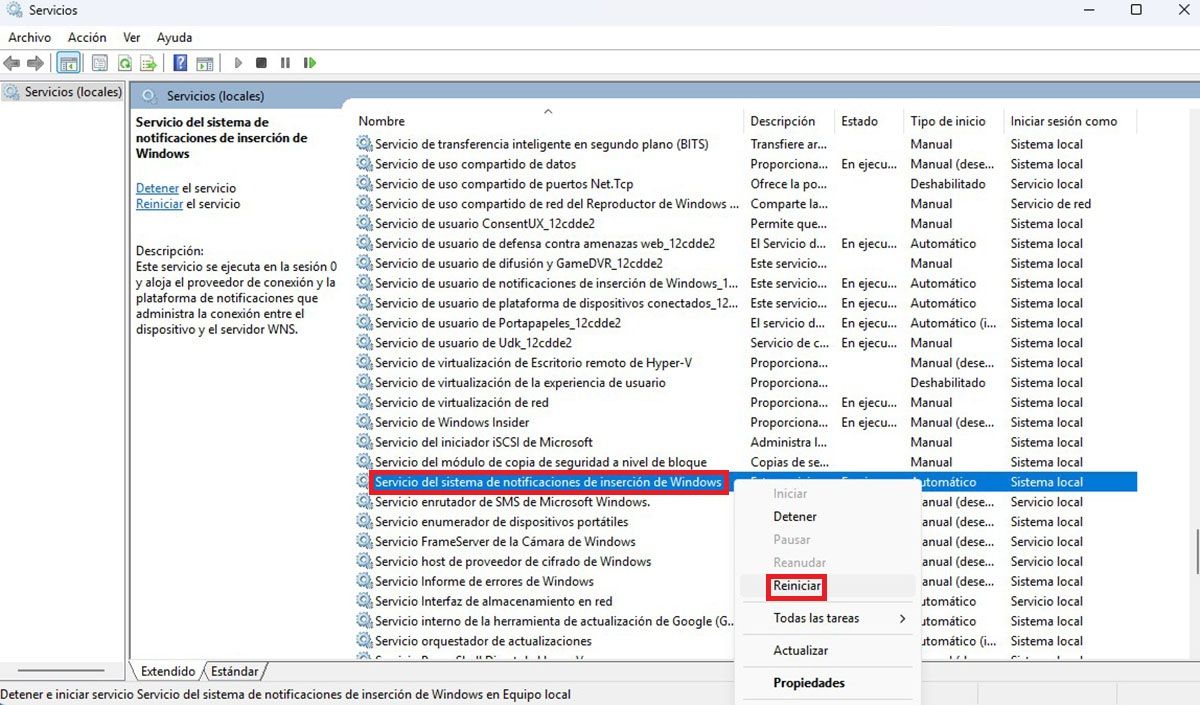The image size is (1200, 705).
Task: Click highlighted Servicio del sistema de notificaciones de inserción row
Action: pyautogui.click(x=548, y=482)
